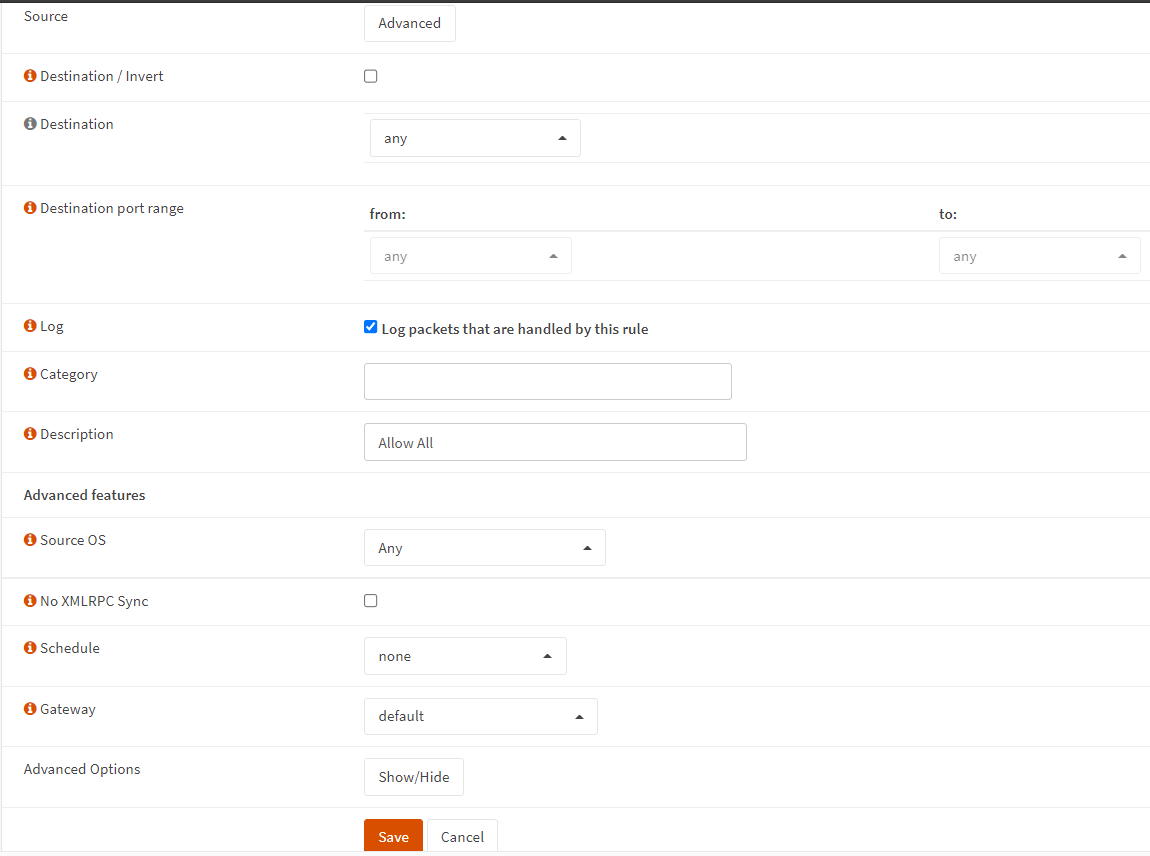Toggle Advanced Options with Show/Hide

click(413, 777)
